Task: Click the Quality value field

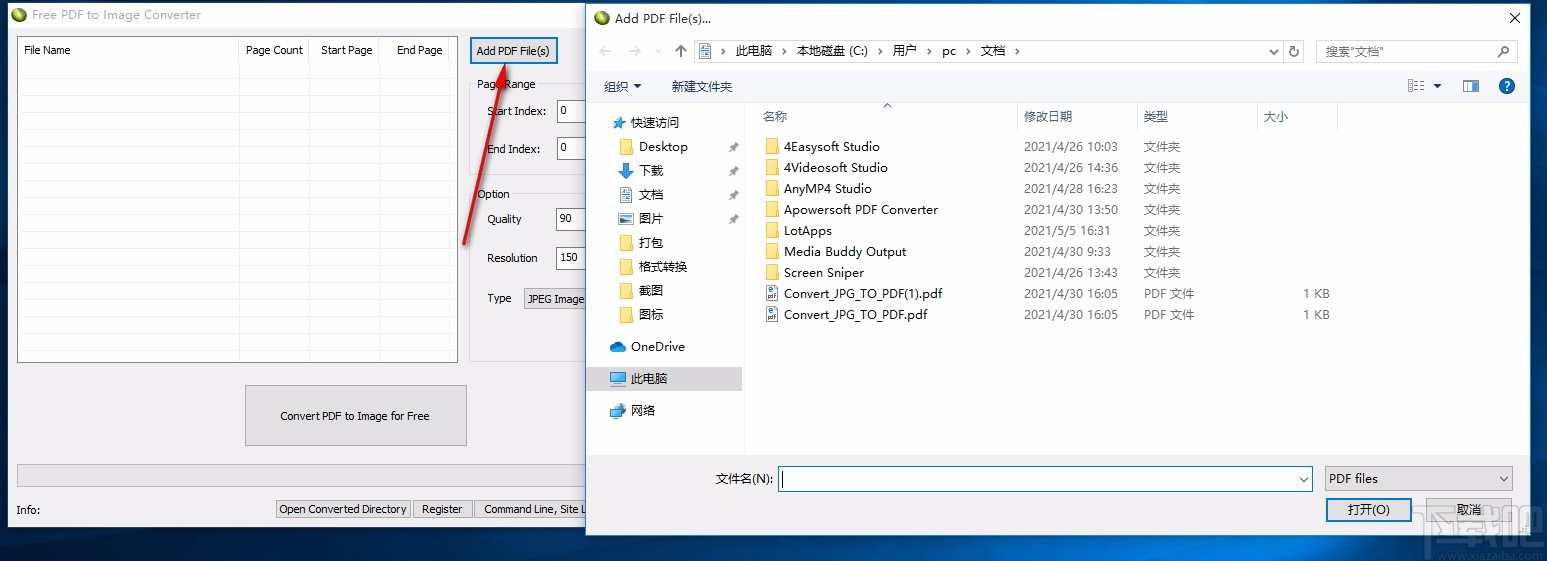Action: point(571,219)
